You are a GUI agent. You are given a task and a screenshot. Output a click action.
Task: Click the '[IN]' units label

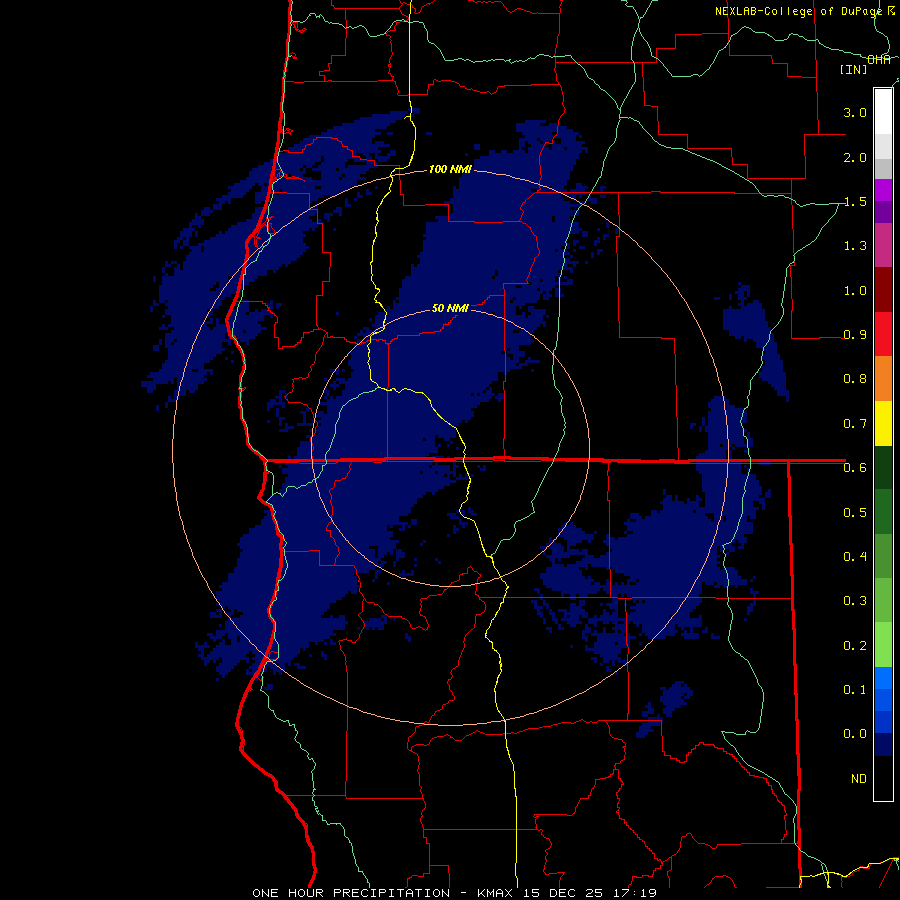click(854, 69)
